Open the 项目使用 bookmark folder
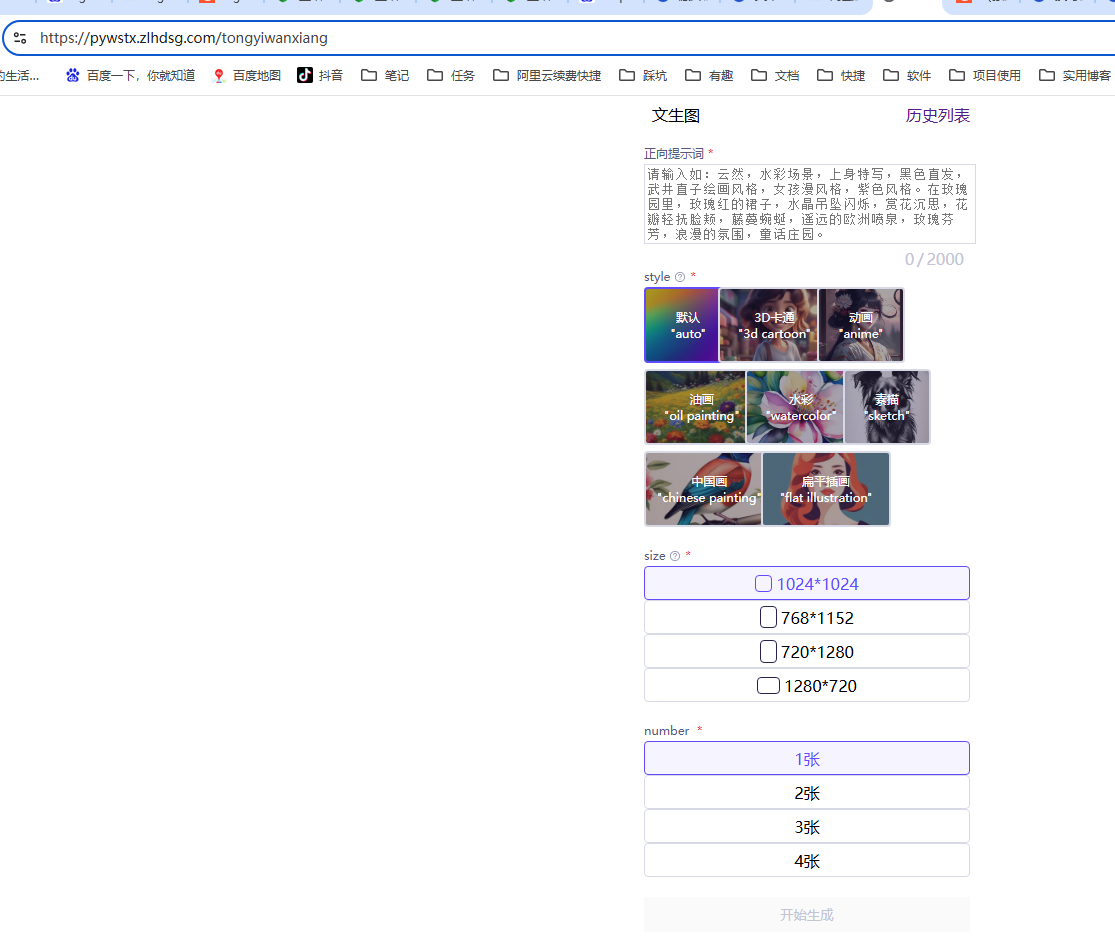Viewport: 1115px width, 943px height. coord(985,75)
